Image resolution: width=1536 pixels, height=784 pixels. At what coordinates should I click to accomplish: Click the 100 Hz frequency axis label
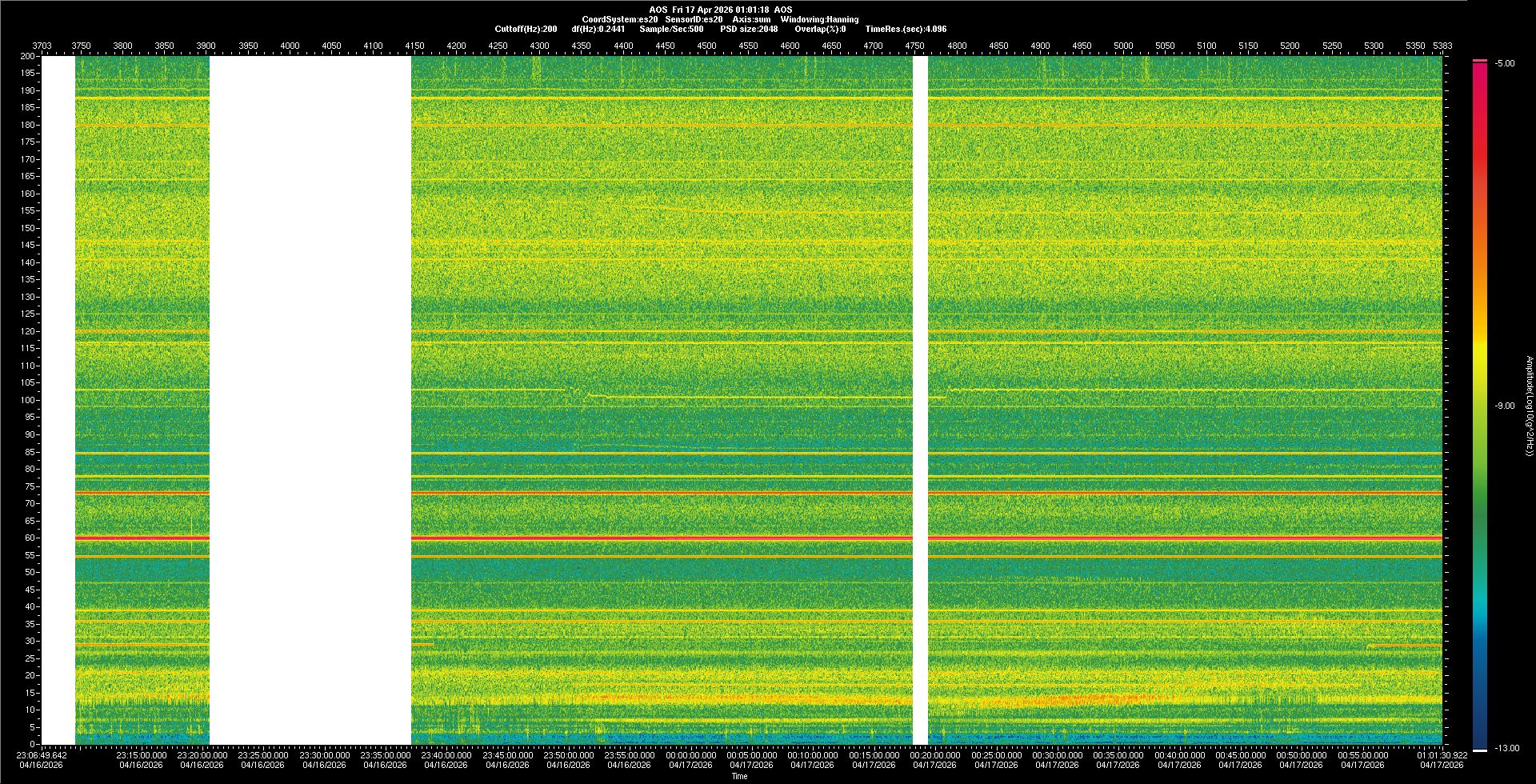28,400
